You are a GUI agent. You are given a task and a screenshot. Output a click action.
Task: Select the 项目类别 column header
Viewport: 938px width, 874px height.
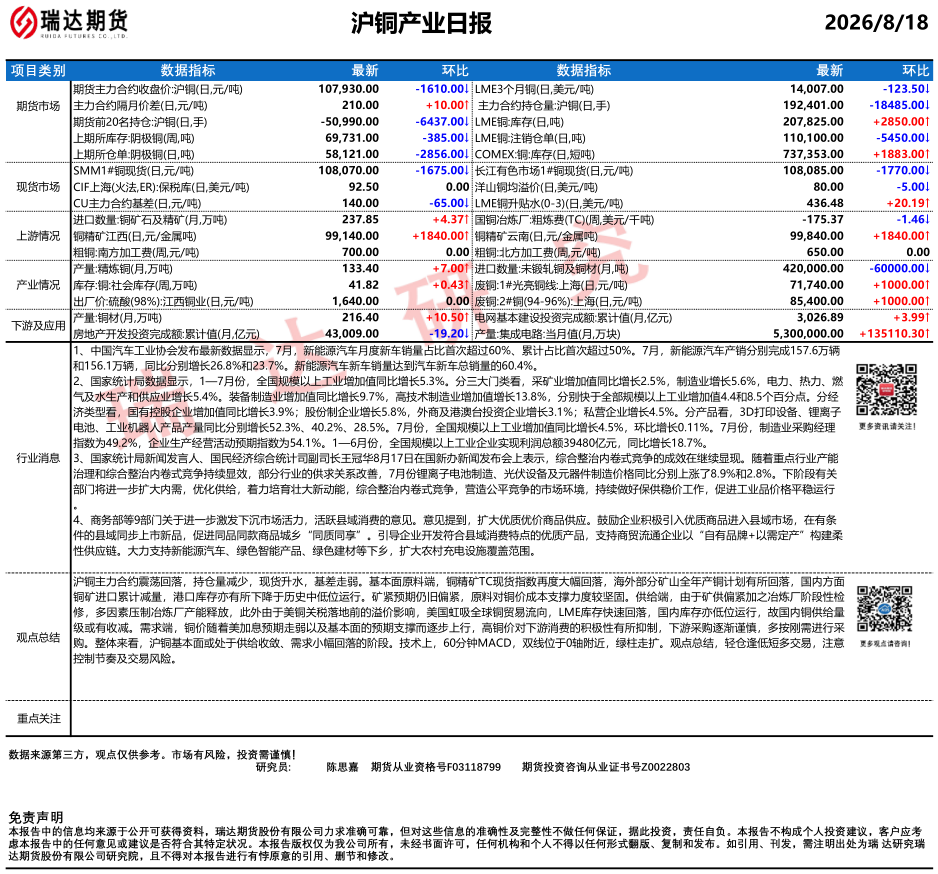[x=38, y=71]
